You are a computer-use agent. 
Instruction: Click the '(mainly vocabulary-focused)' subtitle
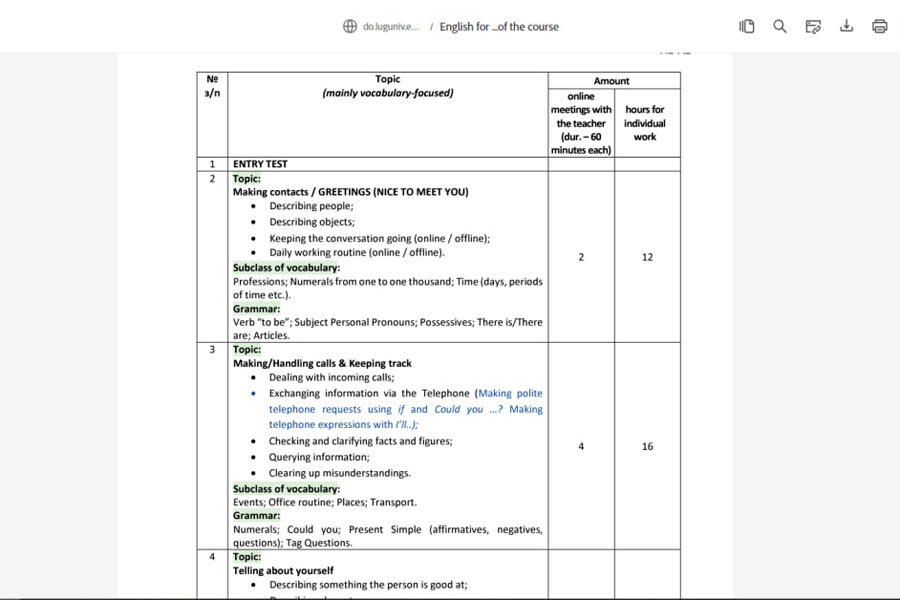(x=387, y=94)
